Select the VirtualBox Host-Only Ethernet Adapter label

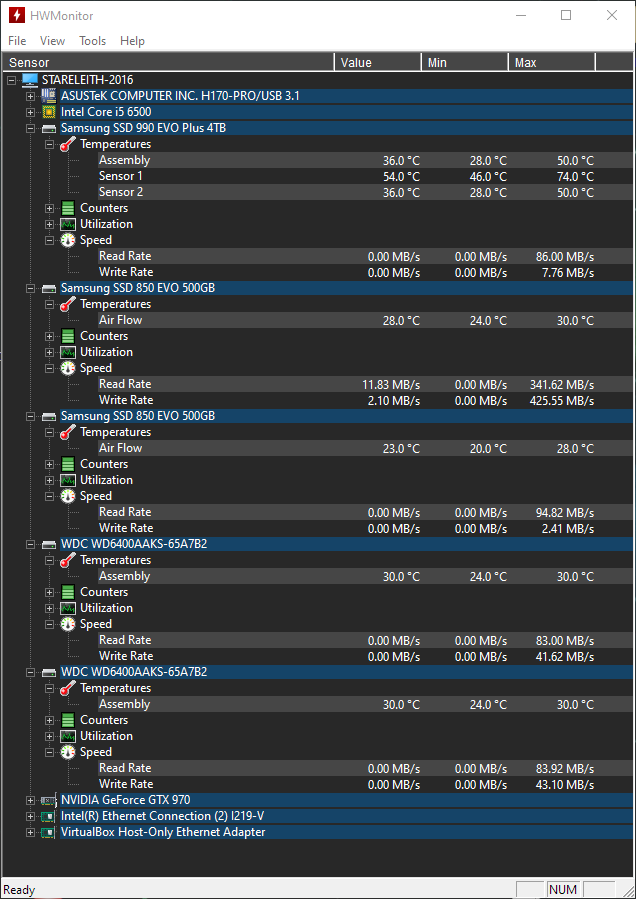(x=163, y=832)
